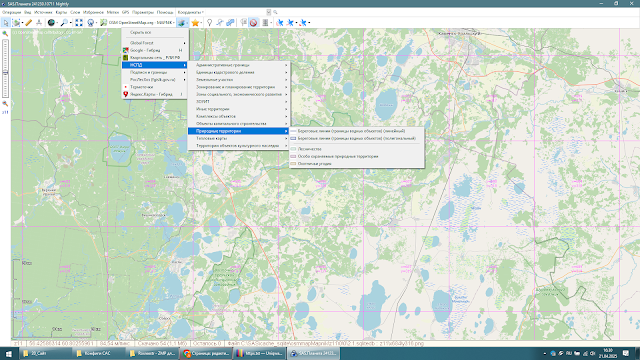Image resolution: width=640 pixels, height=360 pixels.
Task: Click the draw path icon
Action: pyautogui.click(x=220, y=23)
